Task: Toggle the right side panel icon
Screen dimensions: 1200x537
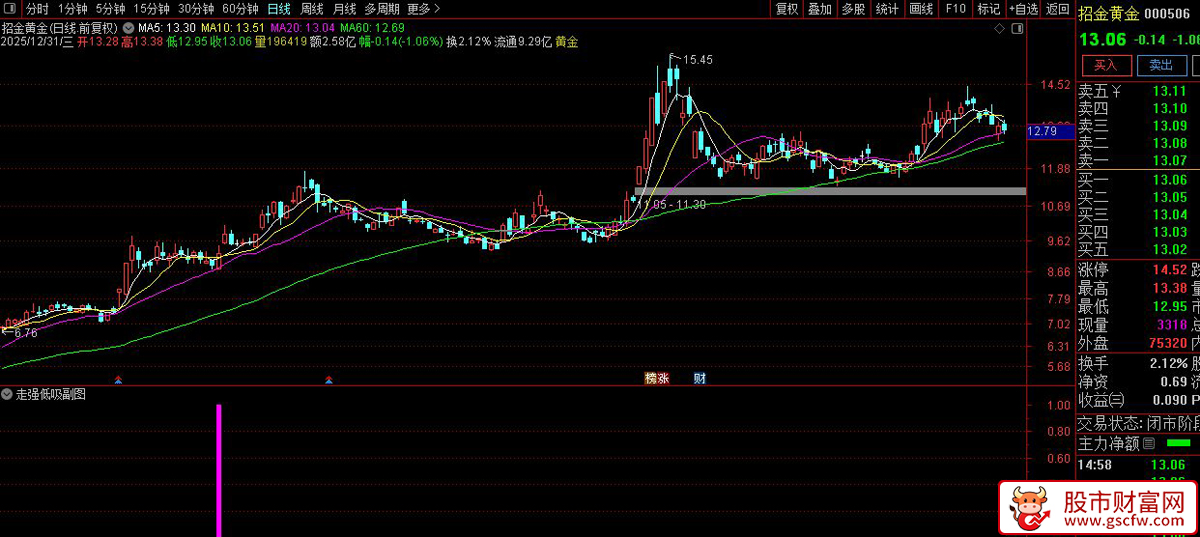Action: coord(1018,30)
